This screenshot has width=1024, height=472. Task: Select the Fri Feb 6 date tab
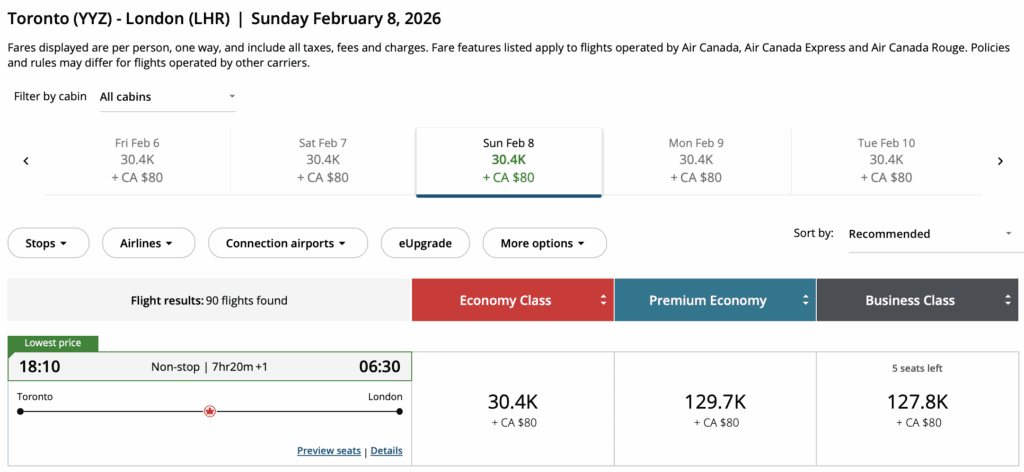tap(138, 160)
